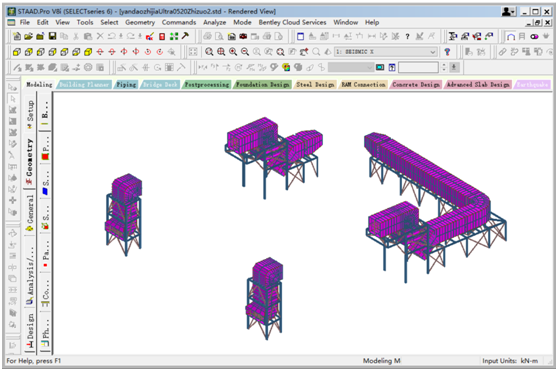Click the colorful question mark help icon
This screenshot has height=371, width=558.
tap(447, 52)
